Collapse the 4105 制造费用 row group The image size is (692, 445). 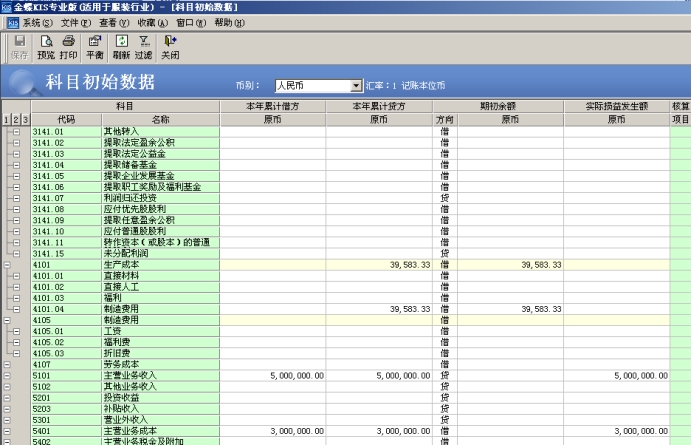tap(7, 321)
